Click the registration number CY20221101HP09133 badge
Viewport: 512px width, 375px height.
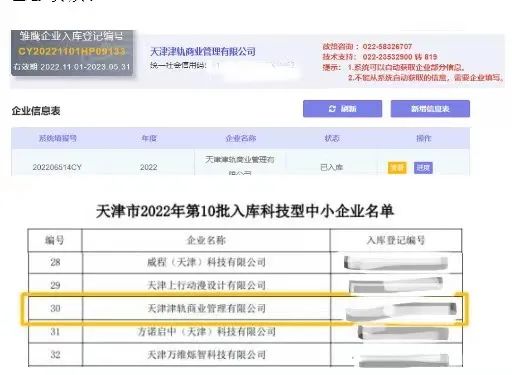coord(72,51)
